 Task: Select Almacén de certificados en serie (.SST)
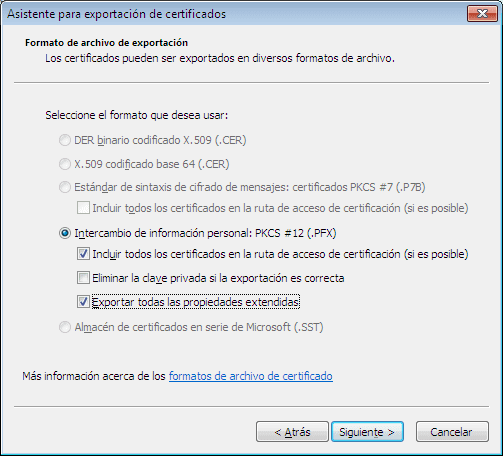point(65,327)
